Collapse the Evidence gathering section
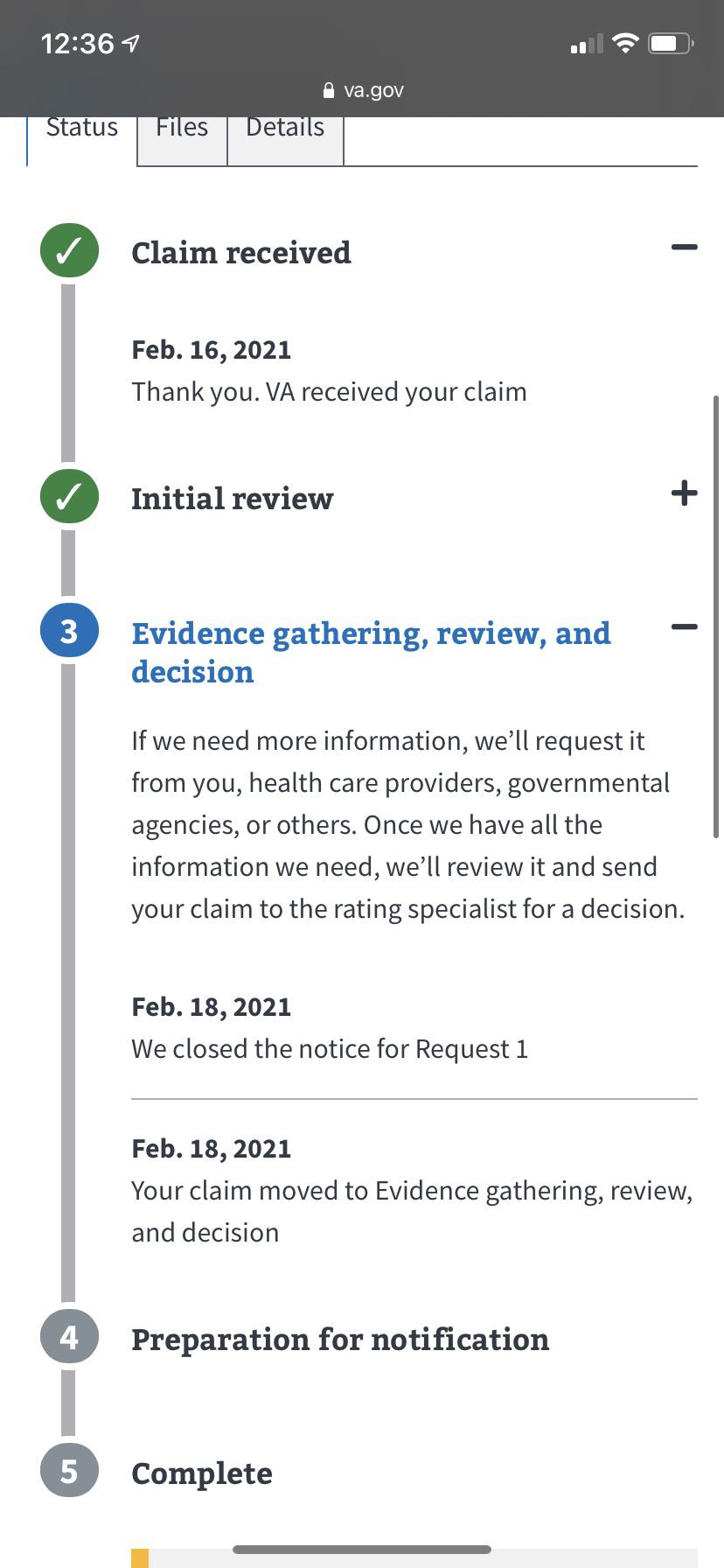The height and width of the screenshot is (1568, 724). pyautogui.click(x=684, y=626)
